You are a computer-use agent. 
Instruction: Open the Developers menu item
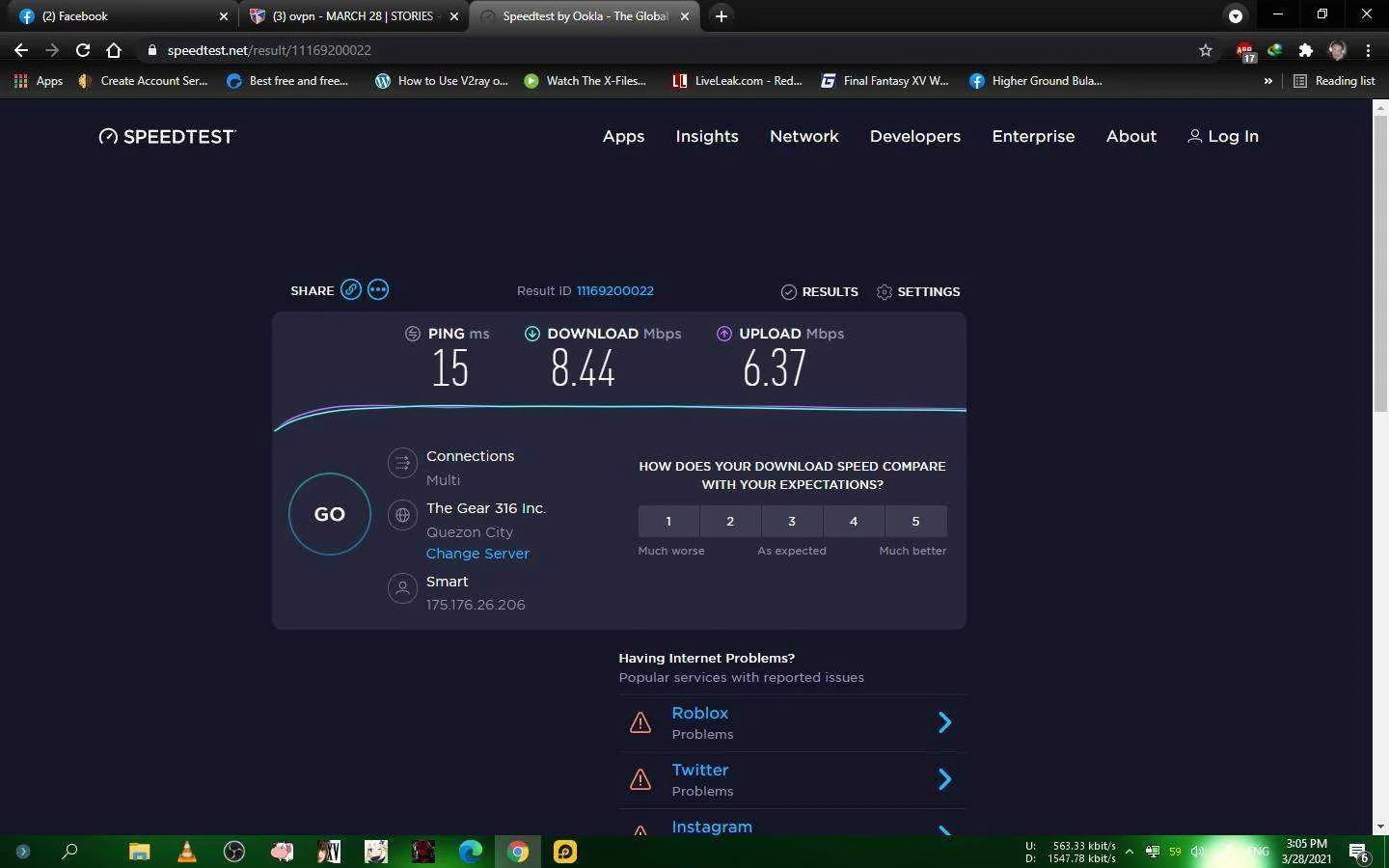point(915,136)
